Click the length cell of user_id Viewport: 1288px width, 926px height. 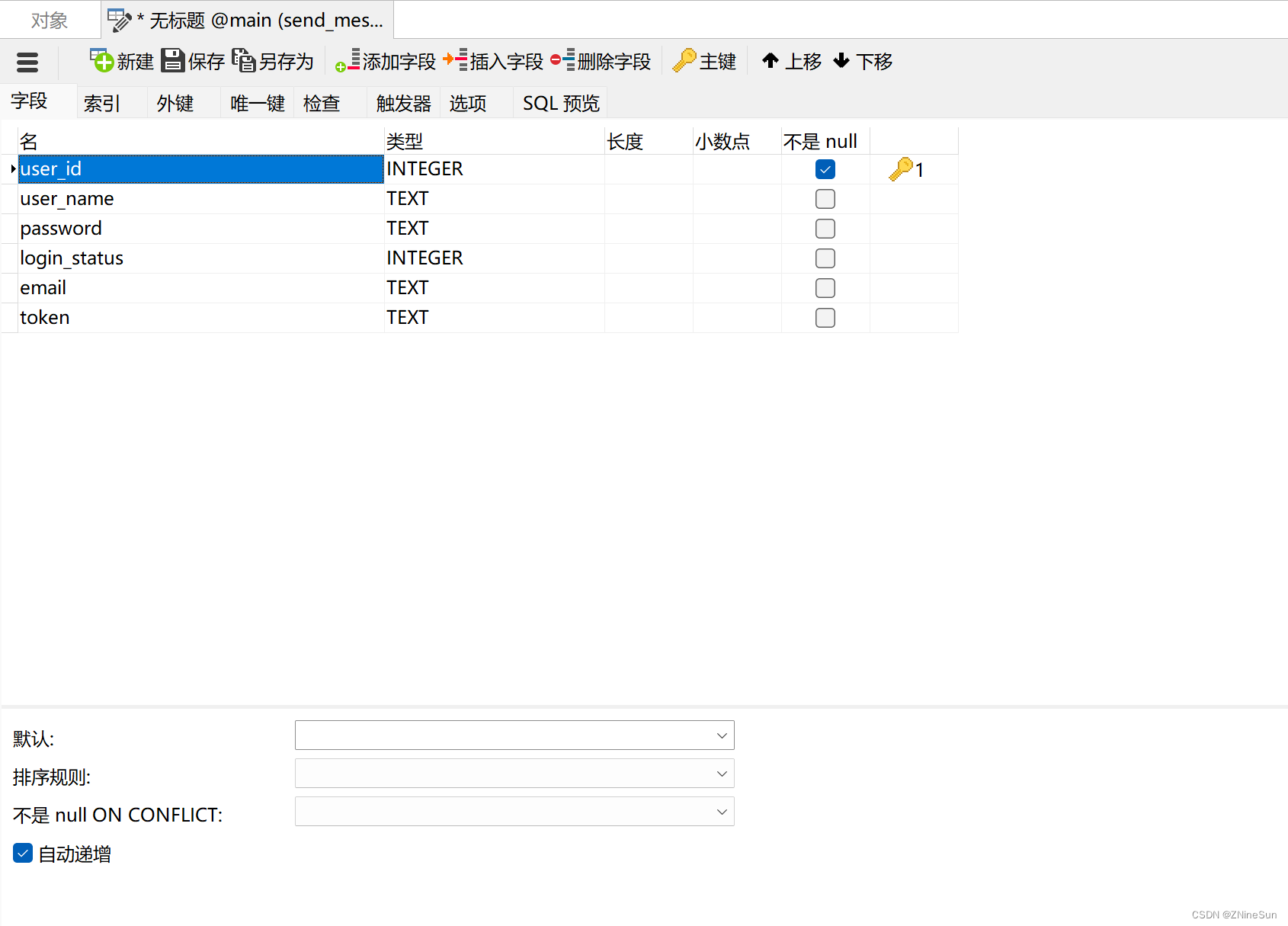pyautogui.click(x=649, y=169)
